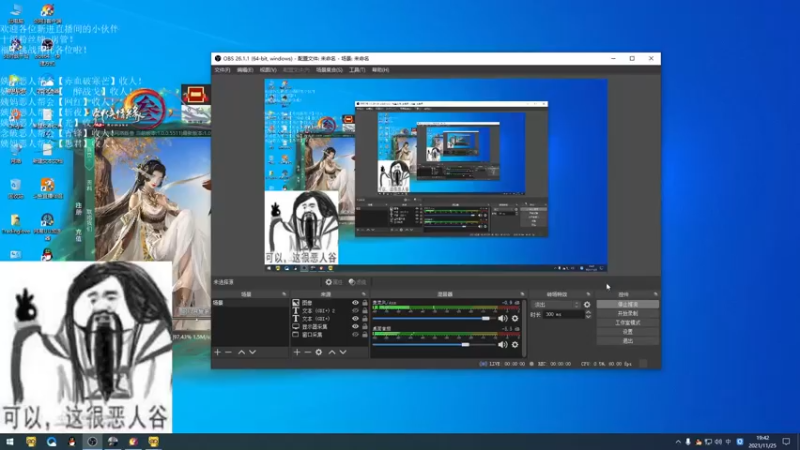Open source Filters button above docks

[358, 282]
